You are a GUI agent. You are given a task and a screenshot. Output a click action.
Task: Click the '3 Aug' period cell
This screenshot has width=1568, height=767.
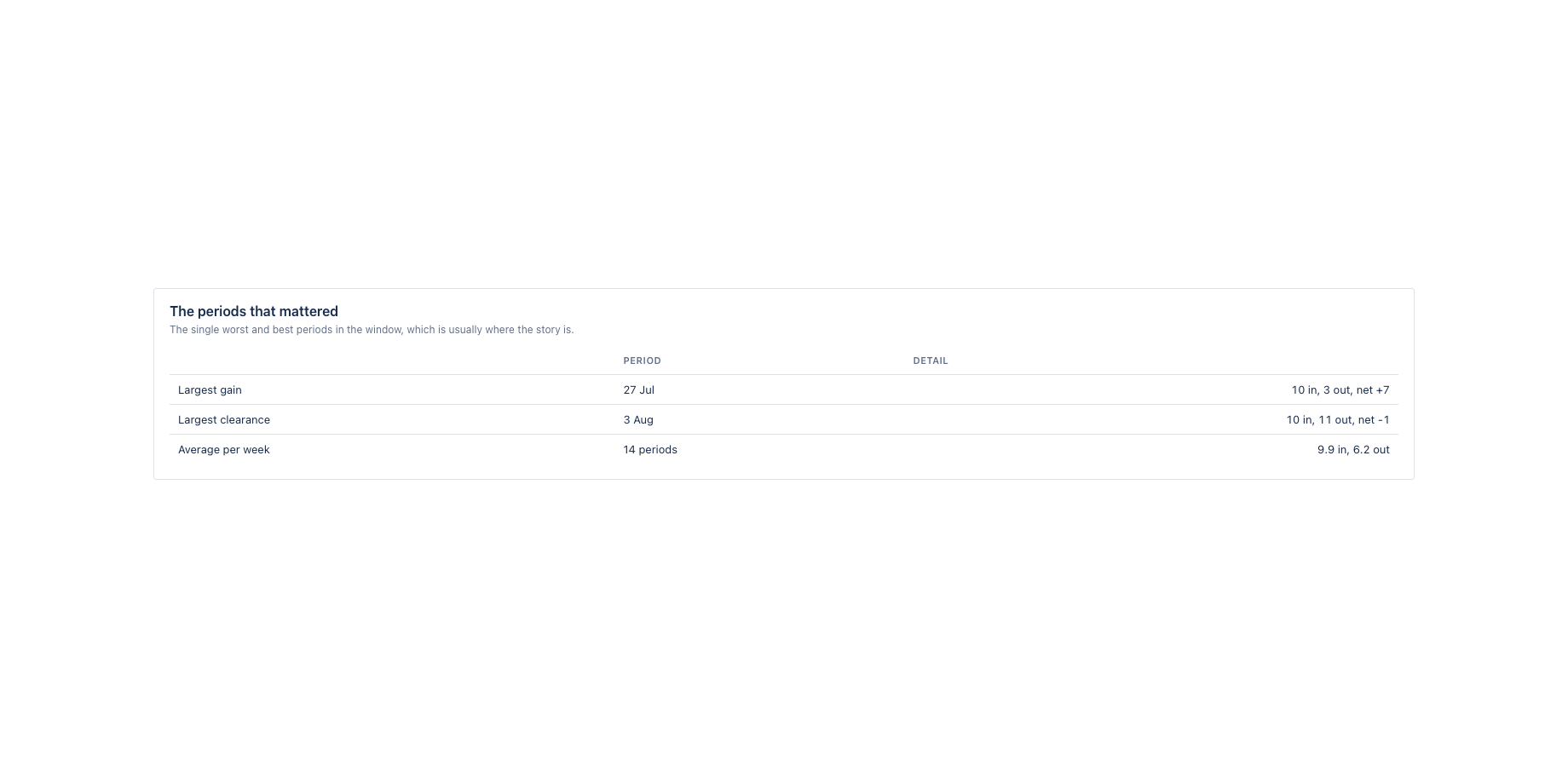[638, 420]
